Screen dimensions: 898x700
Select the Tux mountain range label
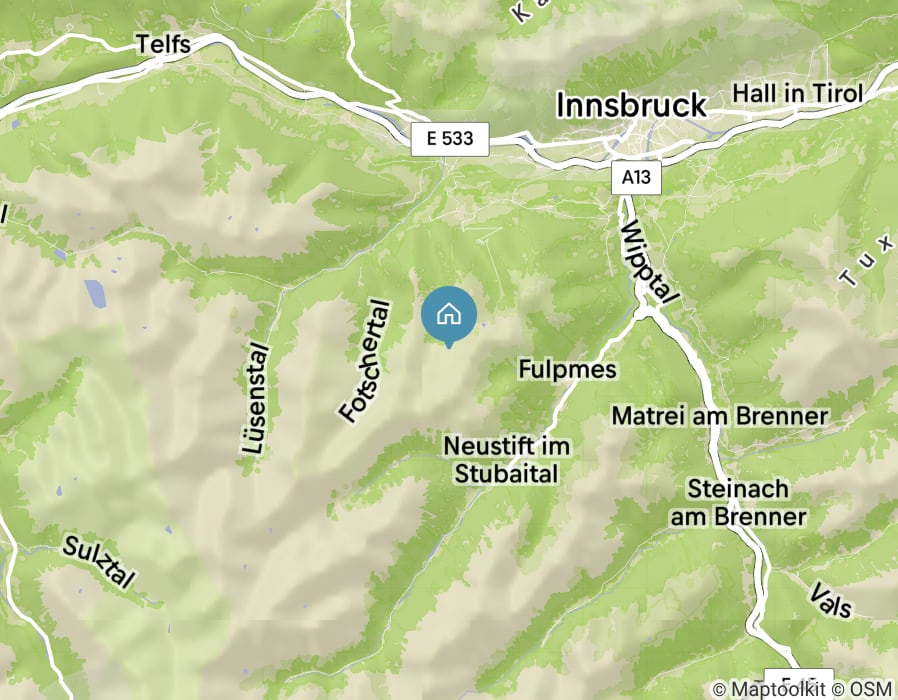[867, 261]
